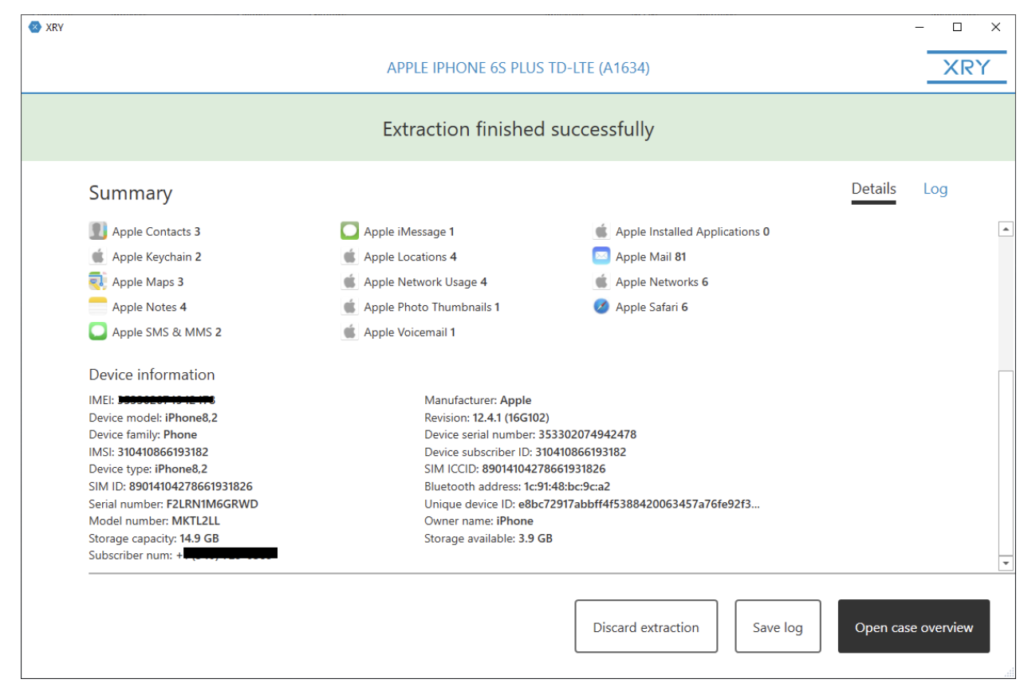Click the Apple Locations icon

pos(350,256)
